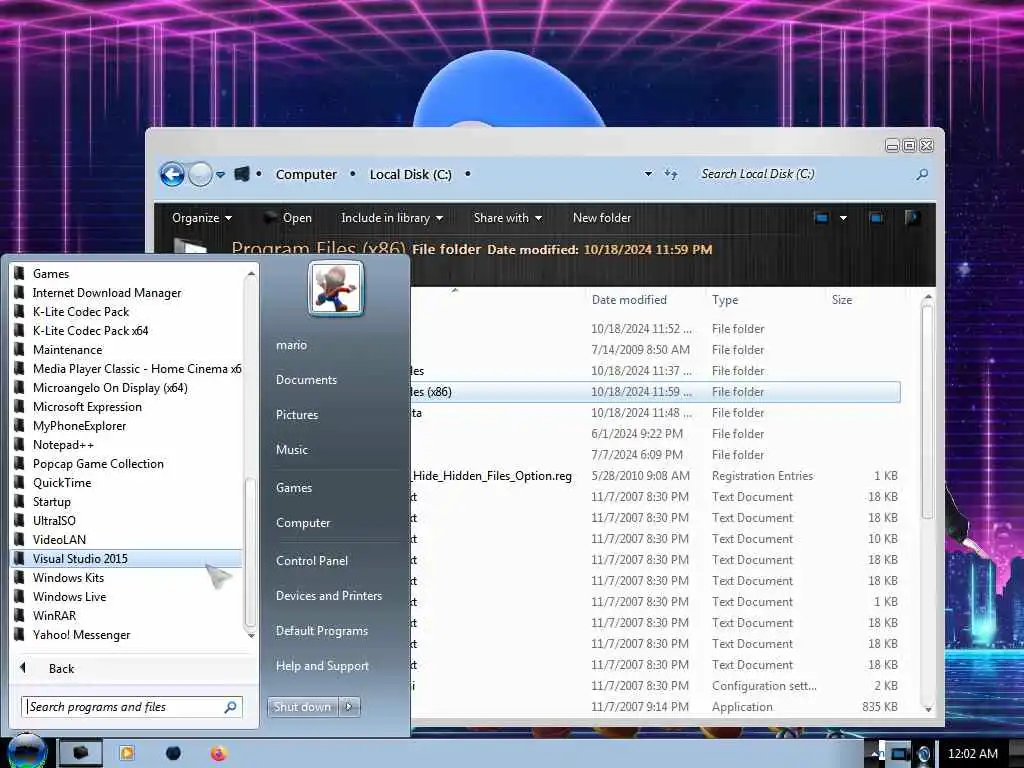Open the view options dropdown arrow
This screenshot has height=768, width=1024.
(843, 217)
